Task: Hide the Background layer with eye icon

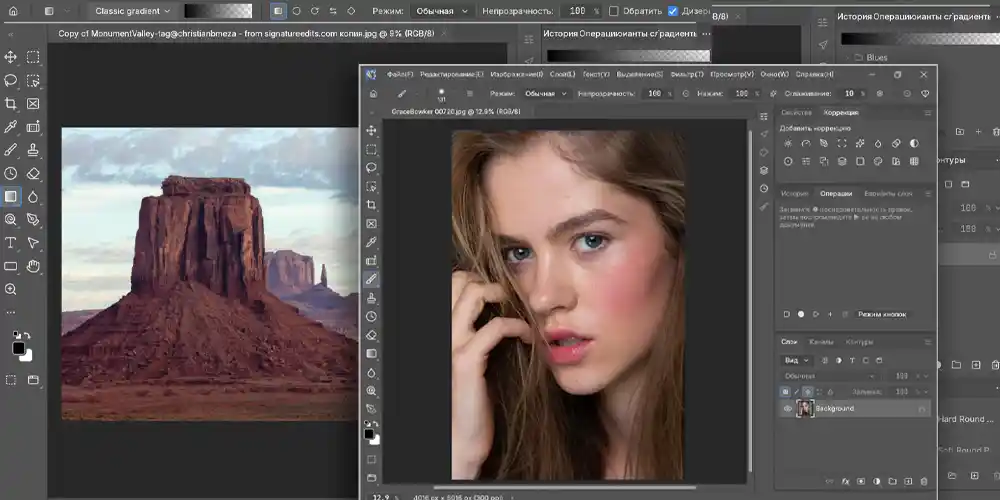Action: (x=788, y=409)
